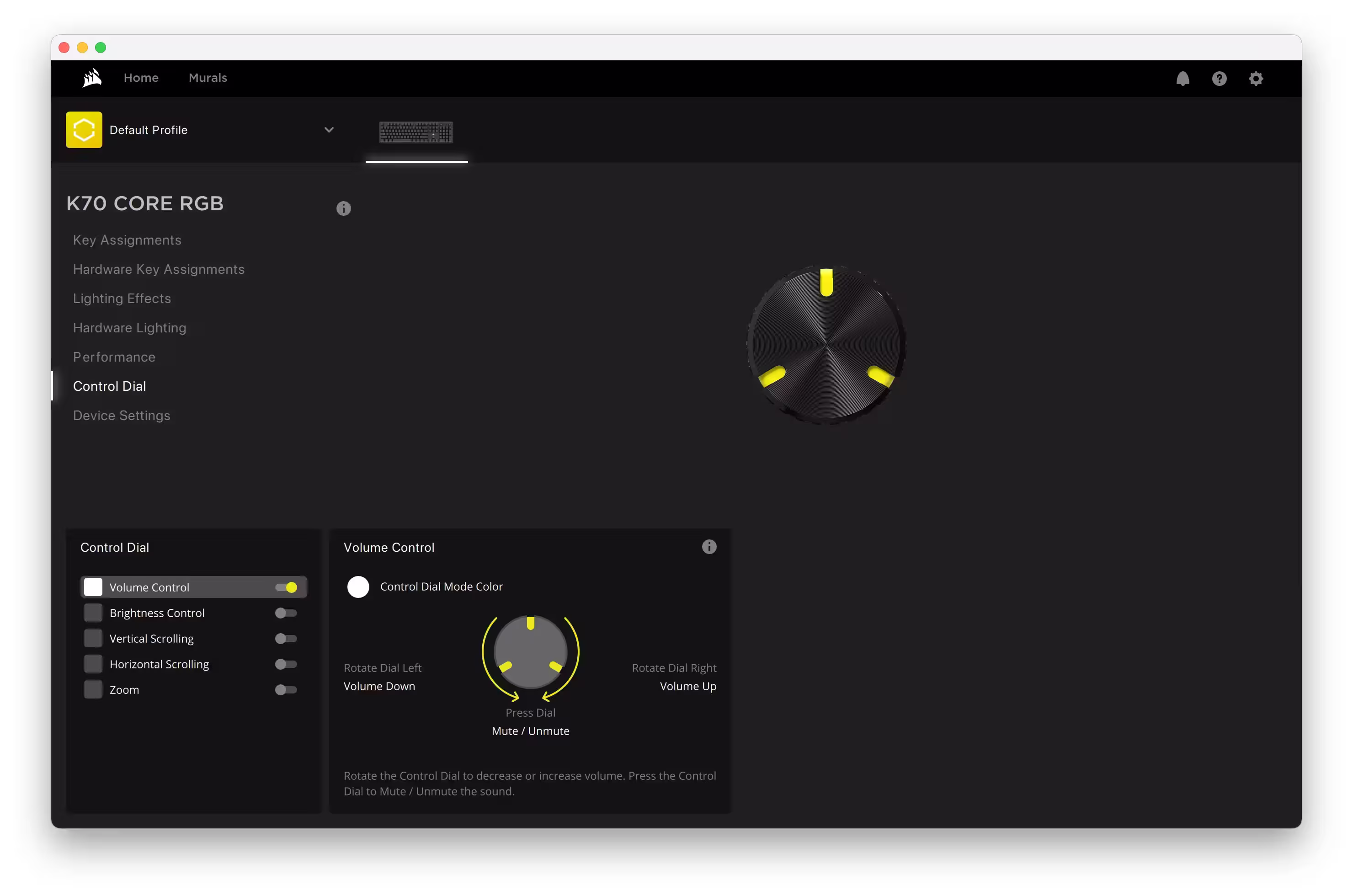The image size is (1353, 896).
Task: Click the Corsair sails logo icon
Action: click(92, 78)
